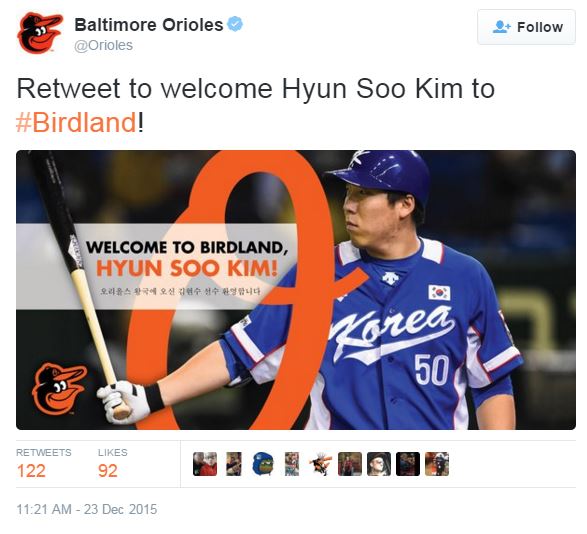587x534 pixels.
Task: Open the @Orioles handle link
Action: point(103,45)
